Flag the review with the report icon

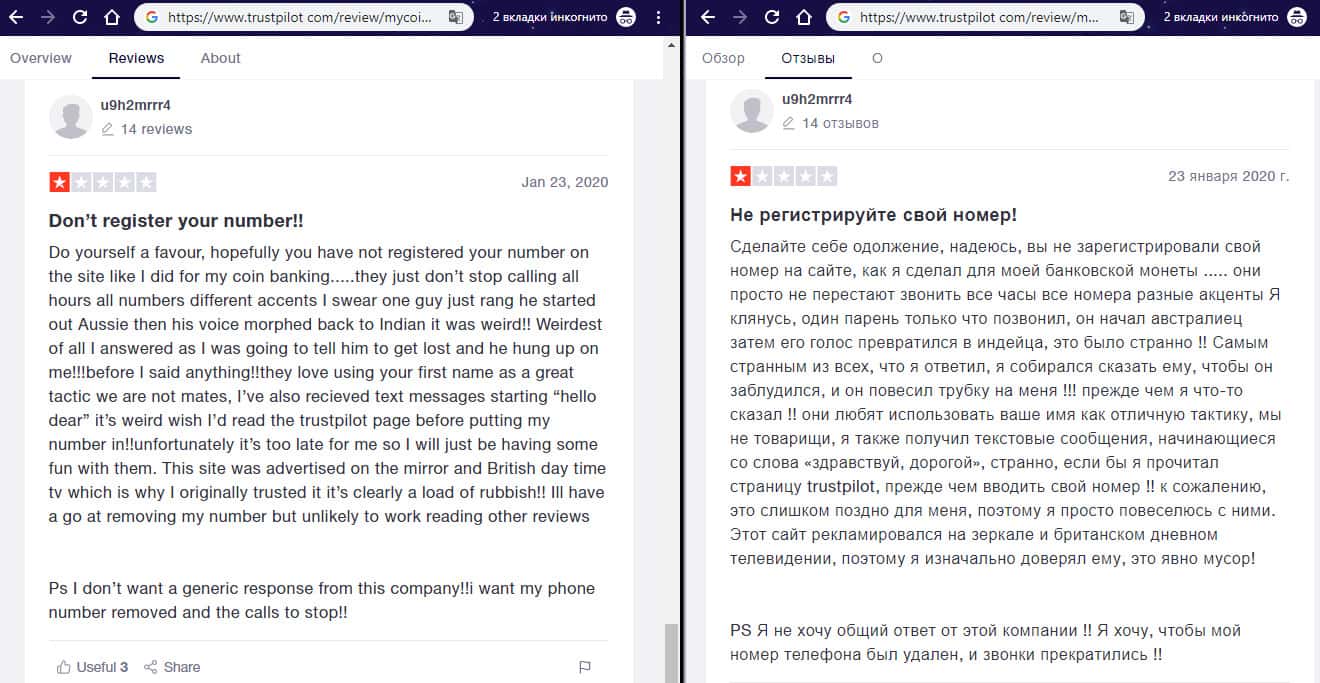tap(585, 667)
